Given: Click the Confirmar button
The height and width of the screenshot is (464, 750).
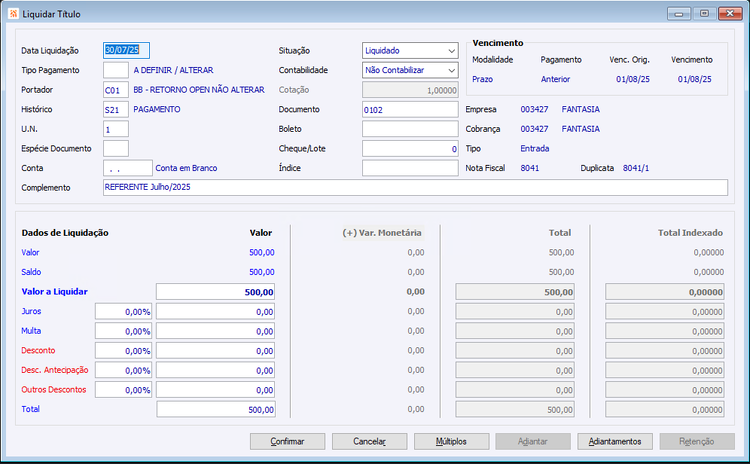Looking at the screenshot, I should point(287,442).
